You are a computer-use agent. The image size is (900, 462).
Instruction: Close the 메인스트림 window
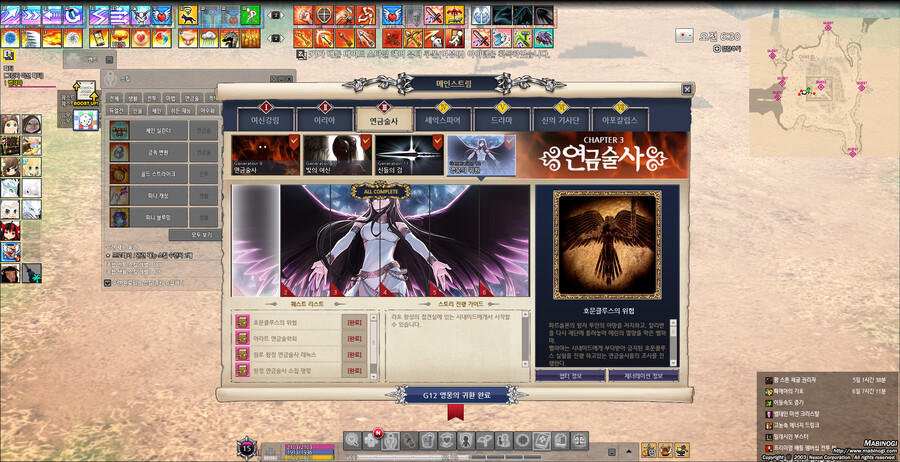tap(686, 89)
